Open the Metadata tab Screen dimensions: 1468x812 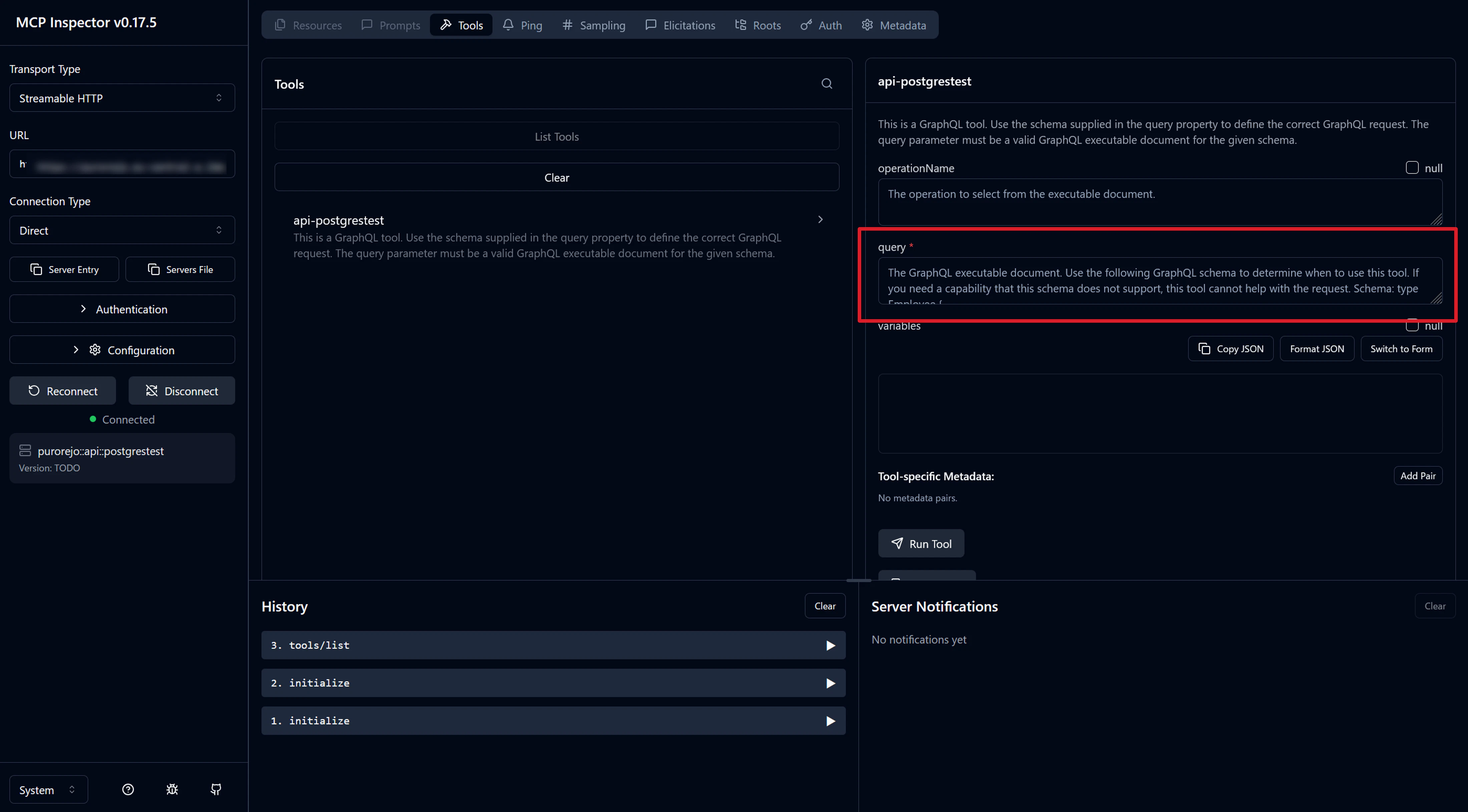click(893, 25)
